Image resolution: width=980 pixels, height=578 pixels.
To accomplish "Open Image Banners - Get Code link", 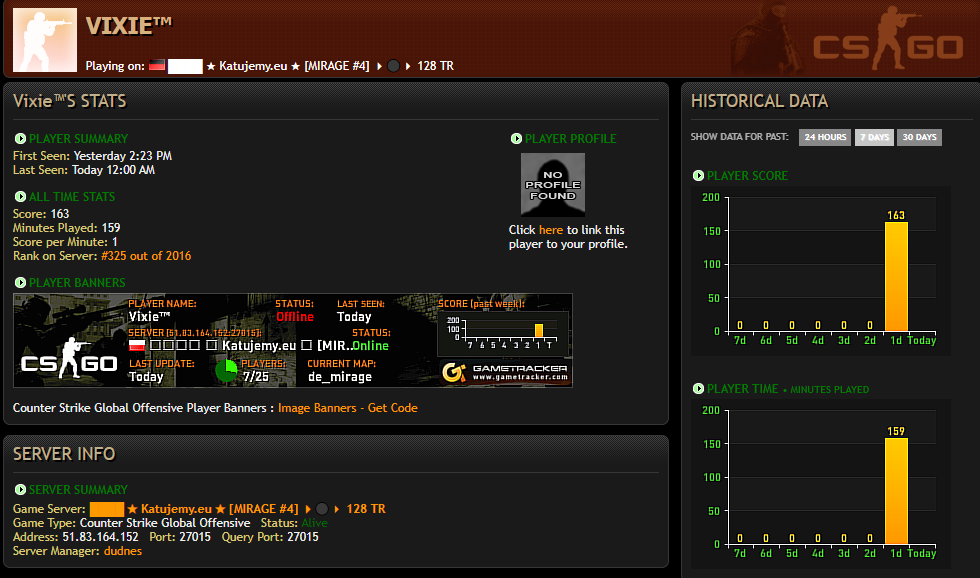I will point(348,408).
